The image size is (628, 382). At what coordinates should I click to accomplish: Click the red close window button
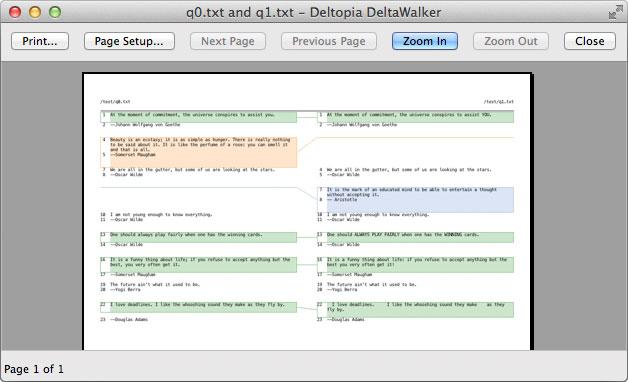15,12
